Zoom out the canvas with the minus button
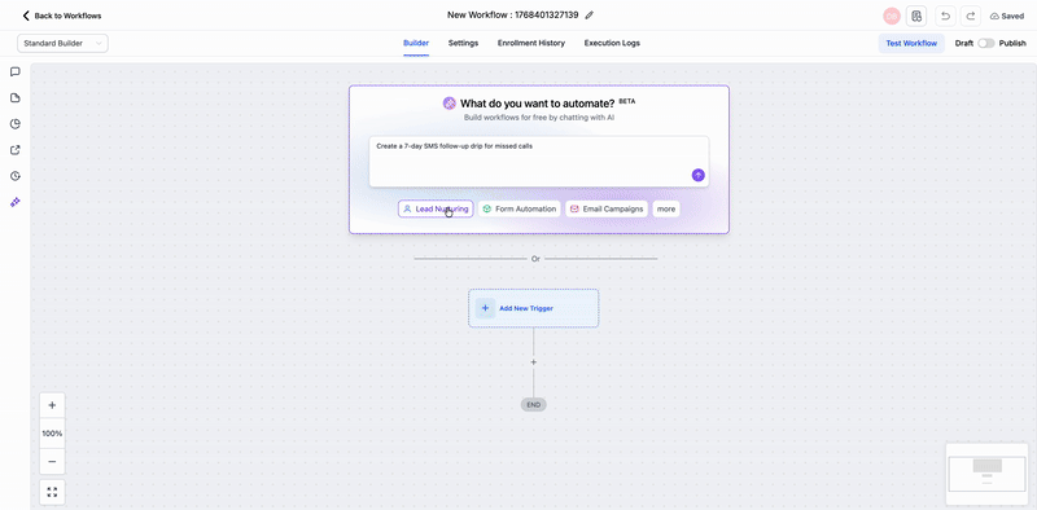The width and height of the screenshot is (1037, 510). (52, 462)
